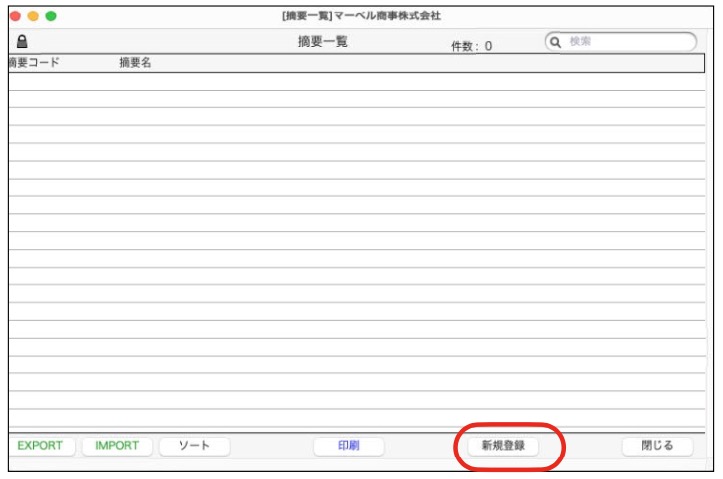The width and height of the screenshot is (723, 479).
Task: Open the ソート sort button
Action: click(194, 446)
